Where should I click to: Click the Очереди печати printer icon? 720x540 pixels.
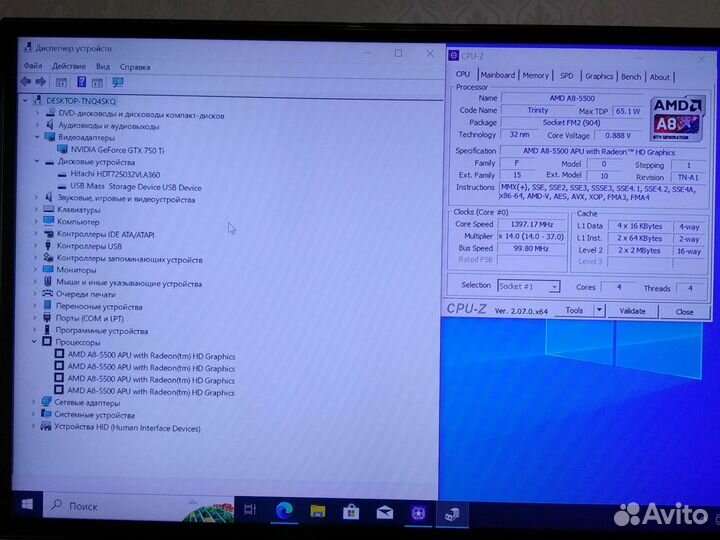coord(48,293)
